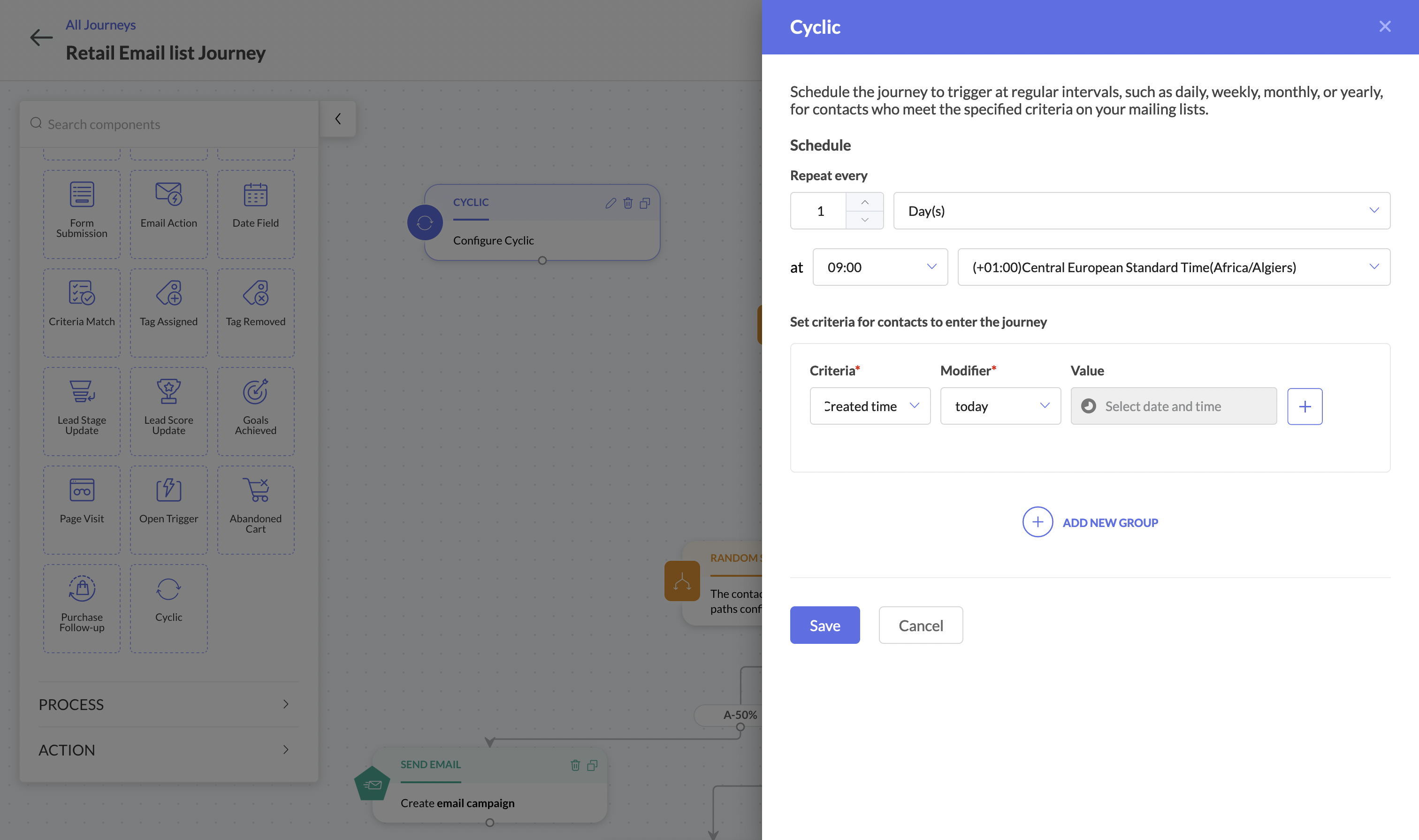This screenshot has width=1419, height=840.
Task: Click the Save button
Action: pyautogui.click(x=824, y=625)
